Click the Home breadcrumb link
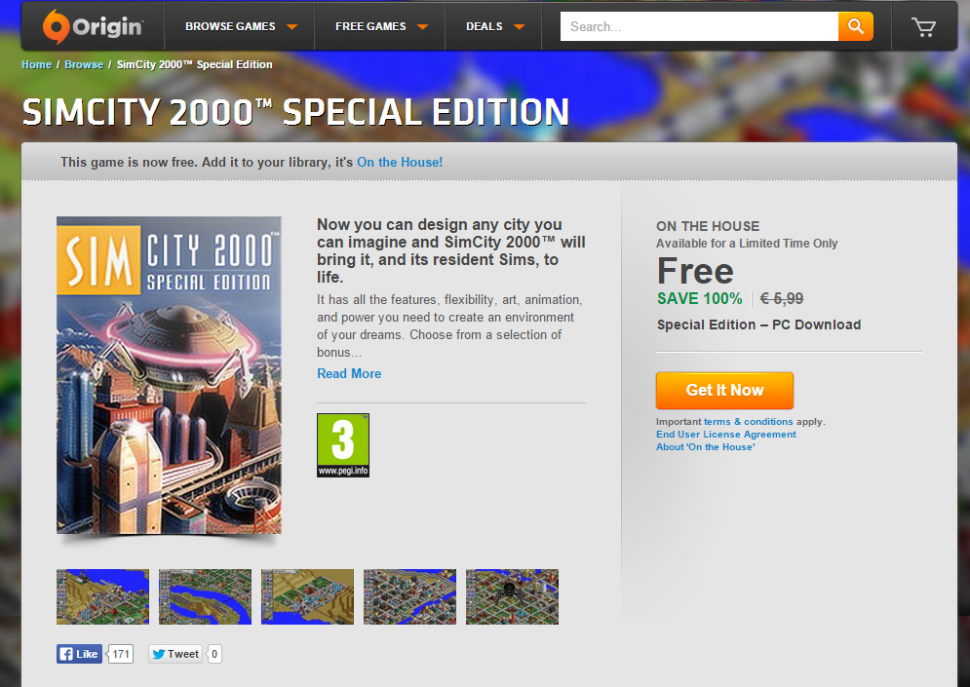This screenshot has width=970, height=687. click(x=36, y=64)
